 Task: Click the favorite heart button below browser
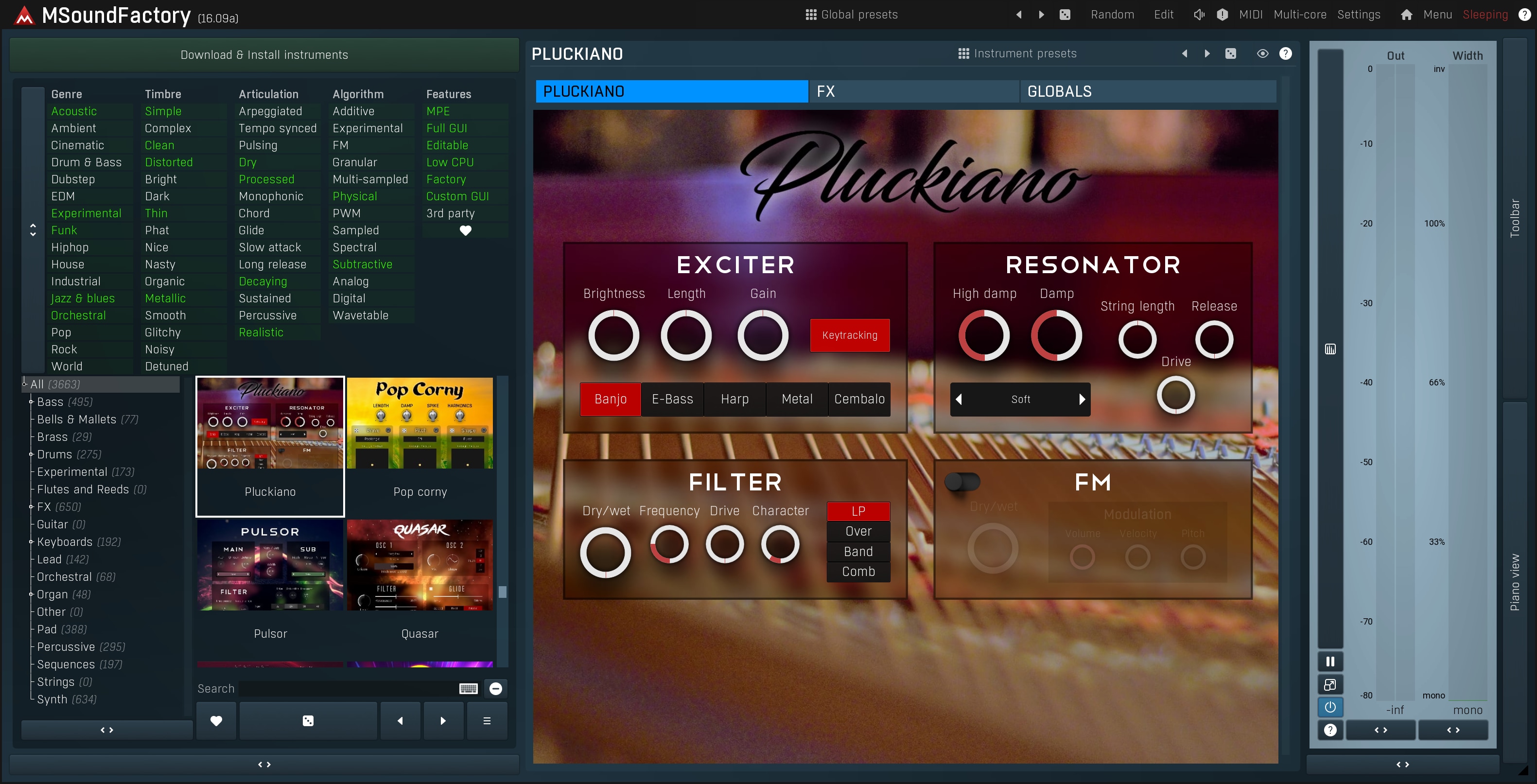click(216, 721)
